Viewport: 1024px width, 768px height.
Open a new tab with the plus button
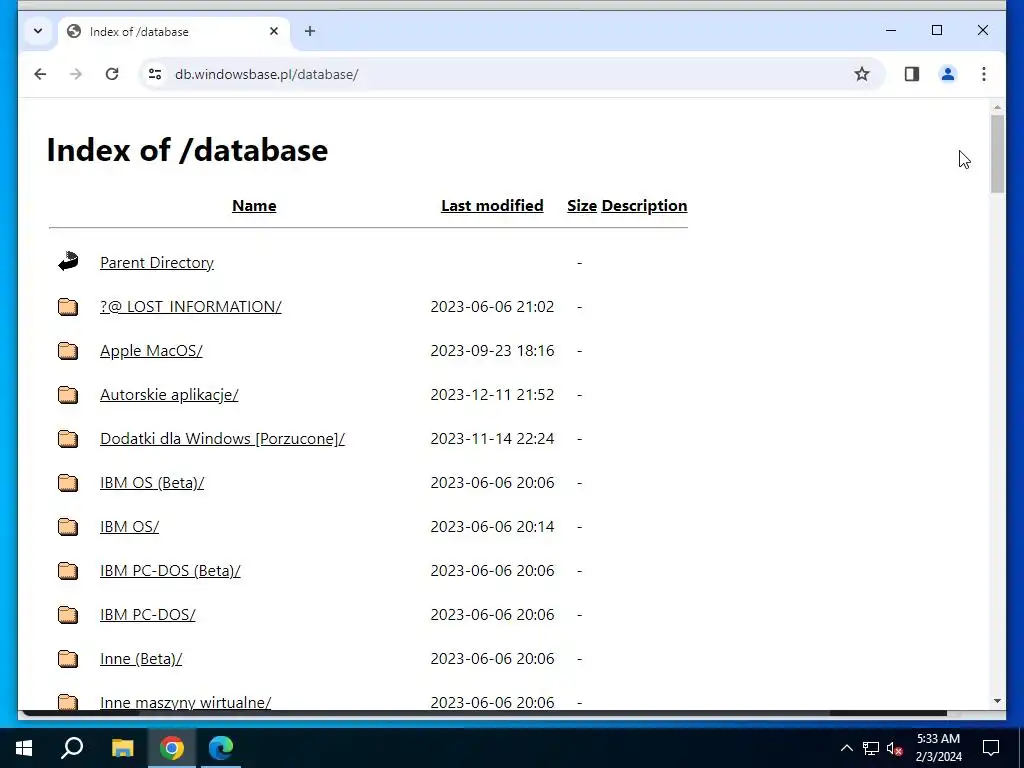310,31
